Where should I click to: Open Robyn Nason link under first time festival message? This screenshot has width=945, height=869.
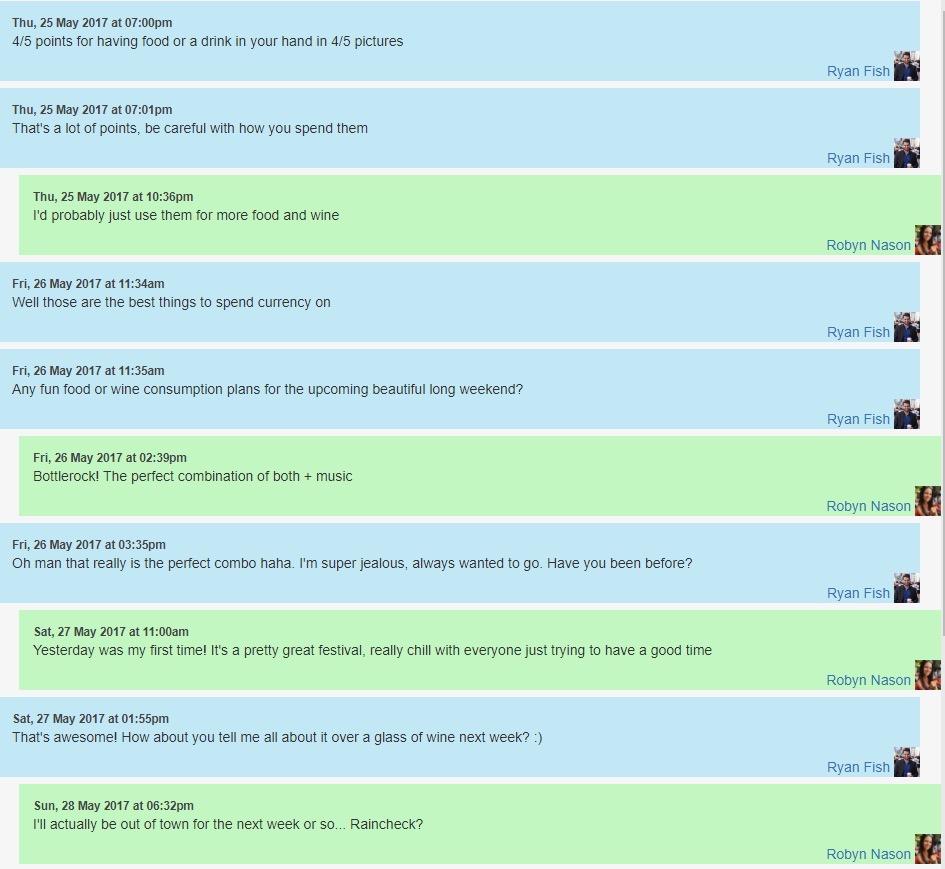[868, 680]
